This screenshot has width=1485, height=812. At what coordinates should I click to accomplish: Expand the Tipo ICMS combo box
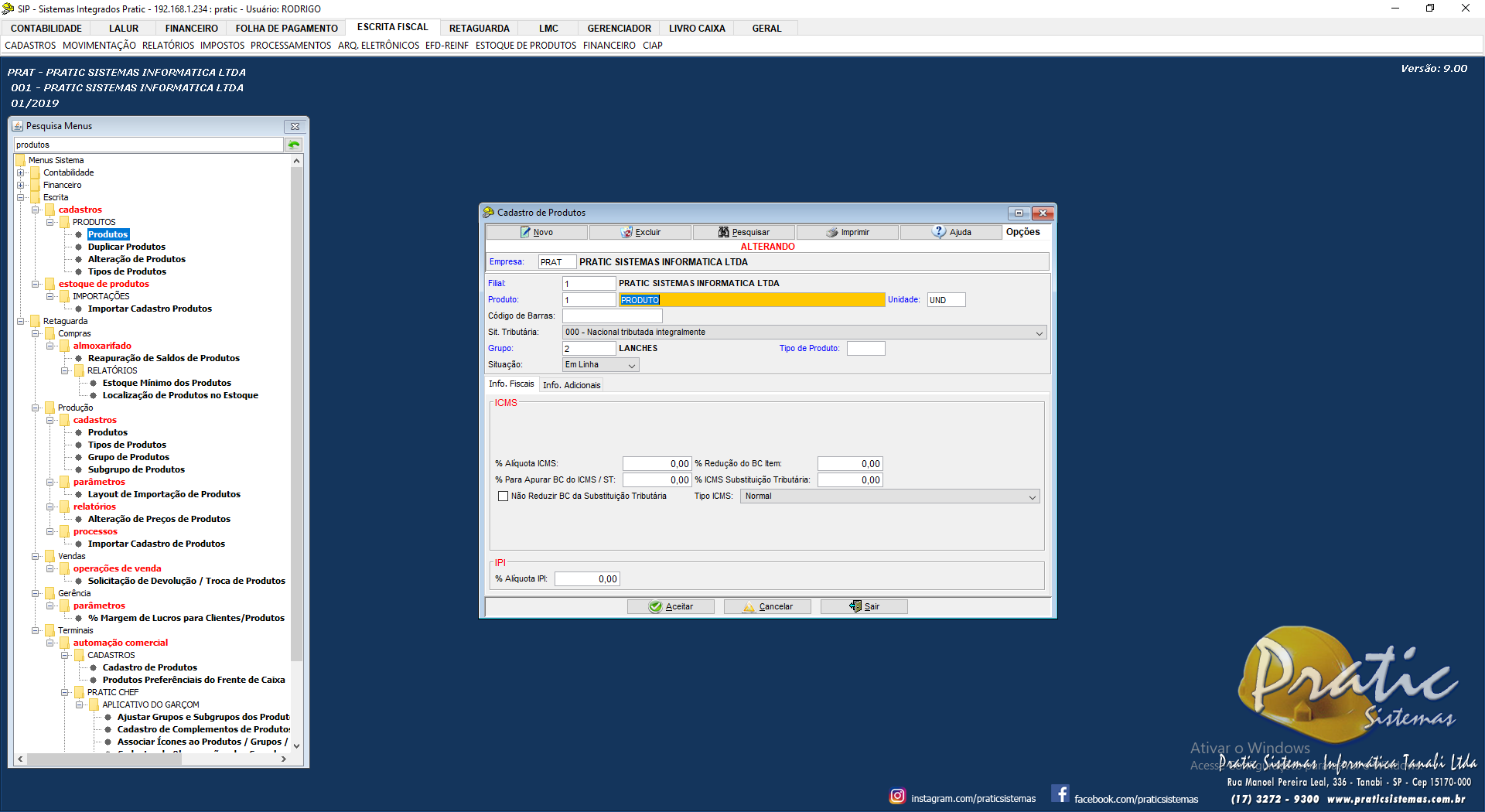tap(1032, 496)
